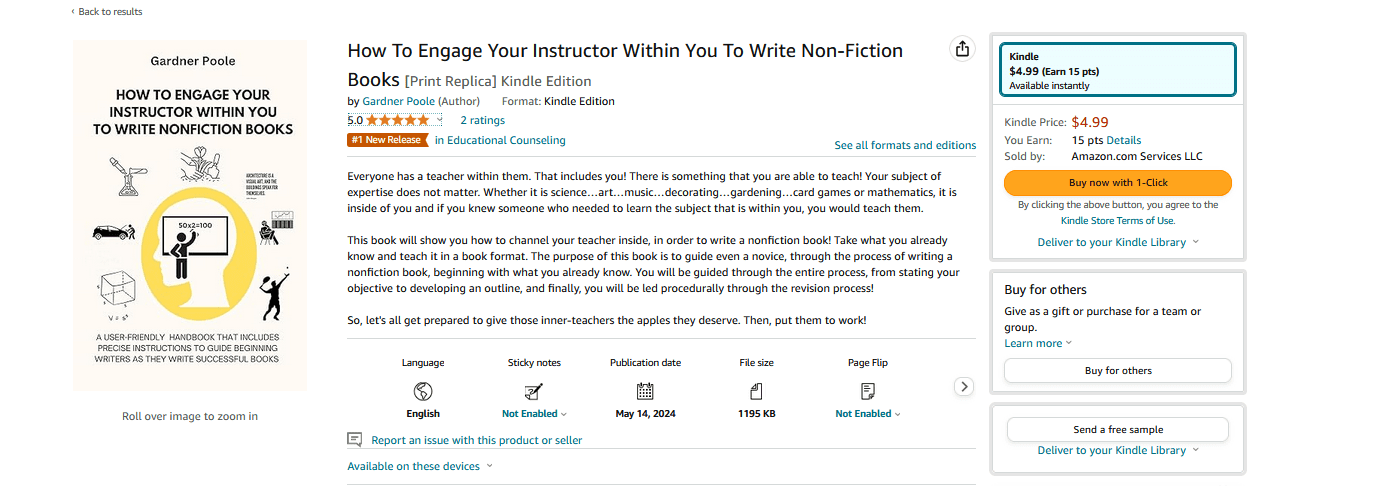
Task: Go Back to results
Action: (x=107, y=12)
